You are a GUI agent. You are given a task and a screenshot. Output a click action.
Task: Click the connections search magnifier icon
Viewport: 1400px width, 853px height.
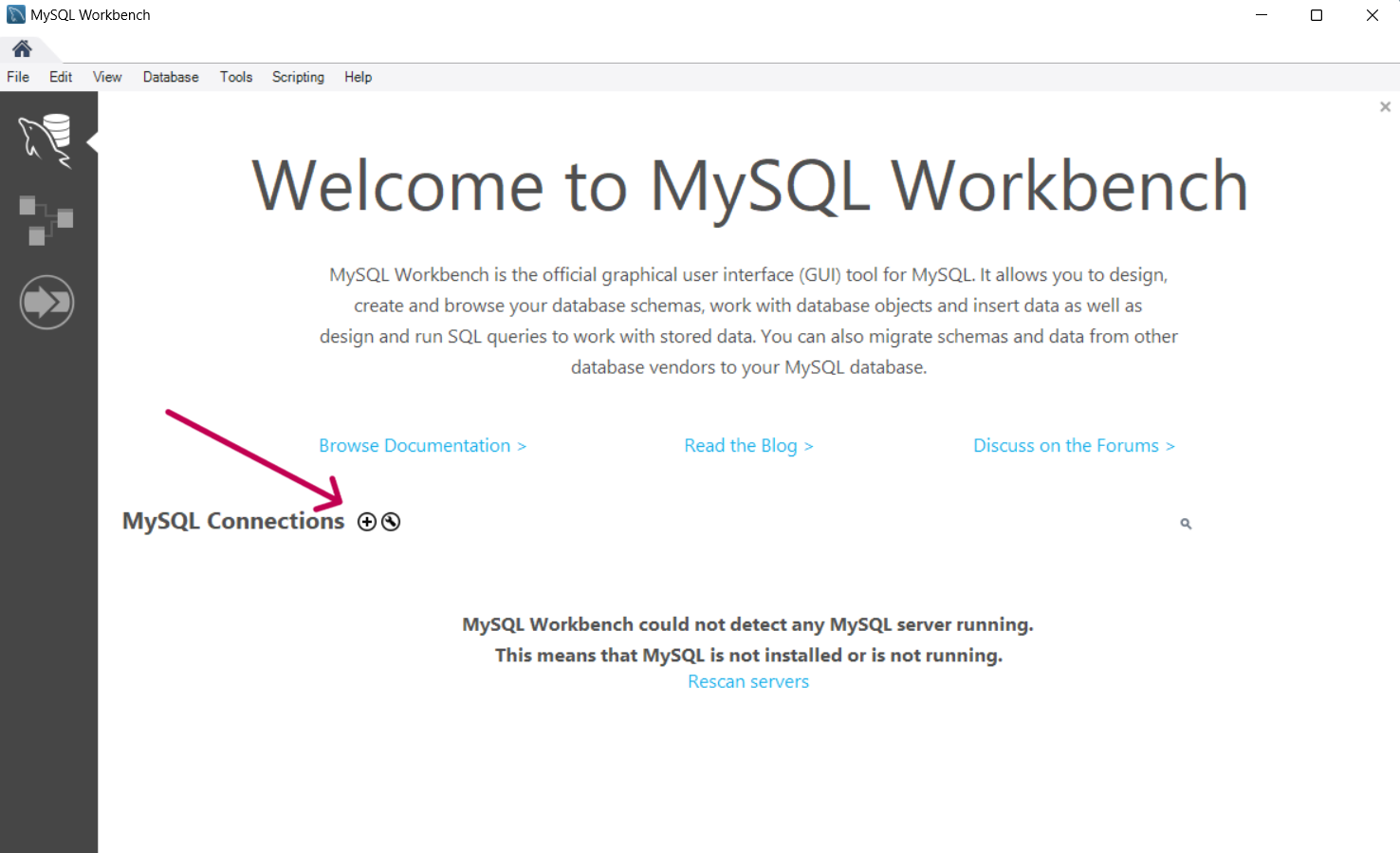1186,524
